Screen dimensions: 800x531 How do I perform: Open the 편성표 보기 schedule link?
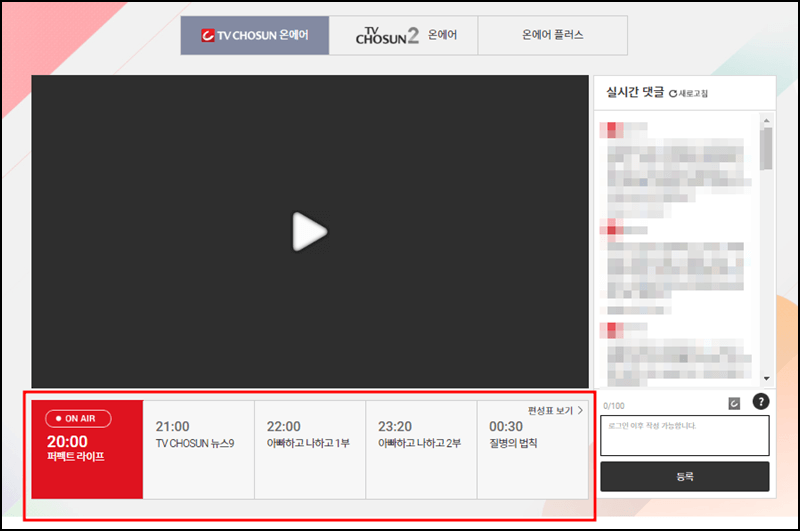[x=555, y=411]
